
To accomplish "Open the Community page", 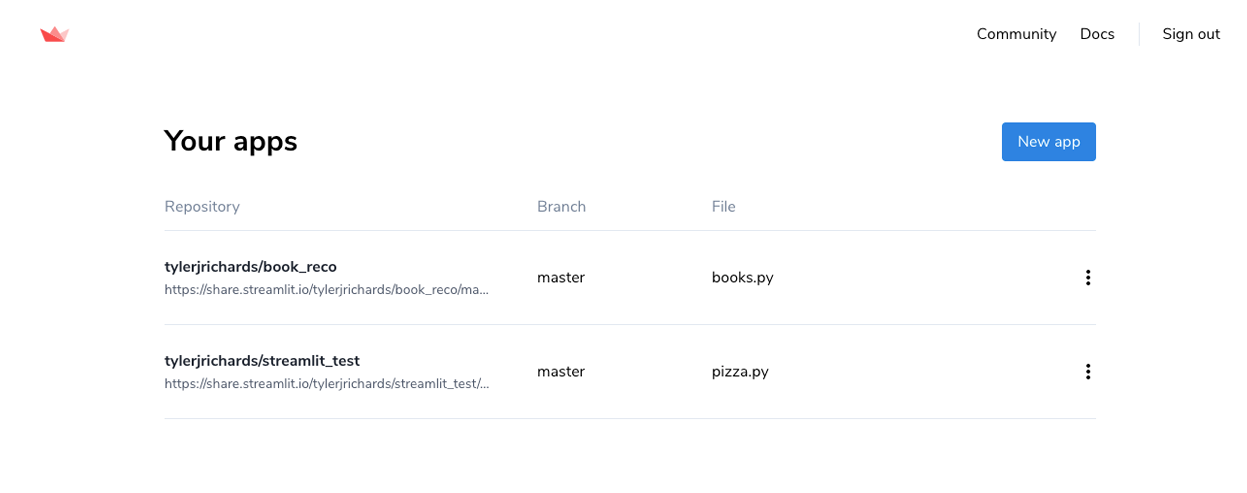I will [1016, 34].
